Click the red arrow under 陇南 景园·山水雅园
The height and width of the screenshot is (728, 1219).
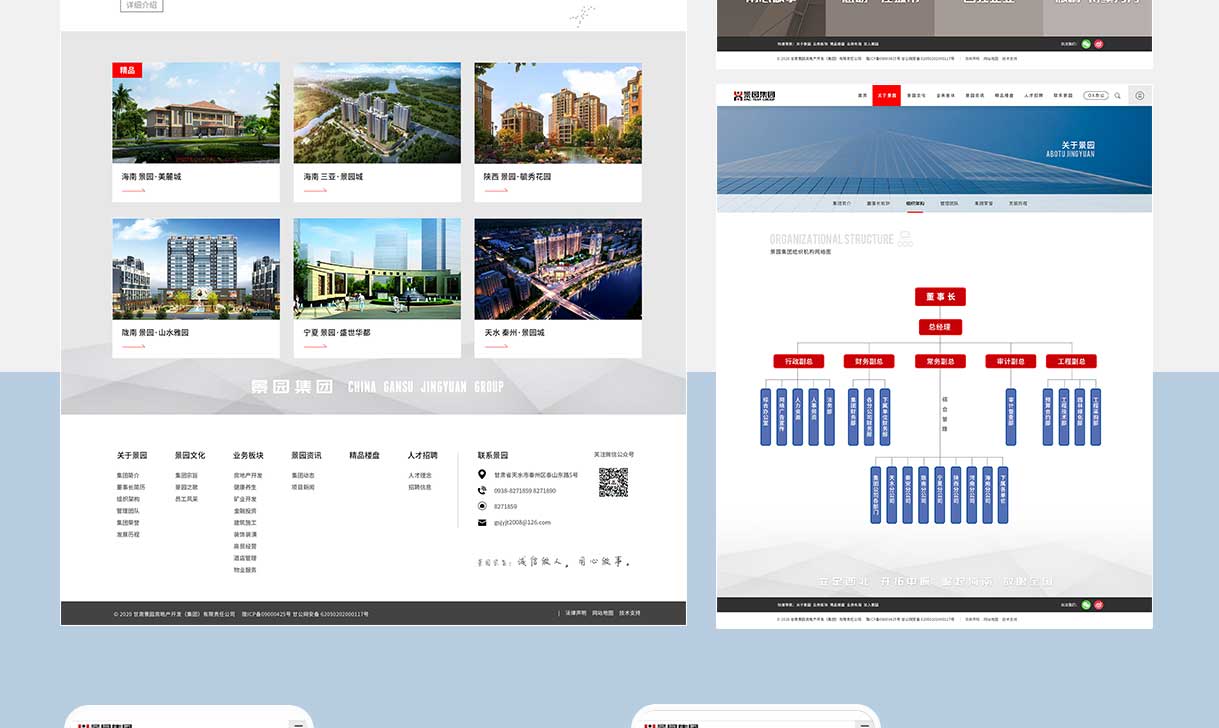coord(133,346)
